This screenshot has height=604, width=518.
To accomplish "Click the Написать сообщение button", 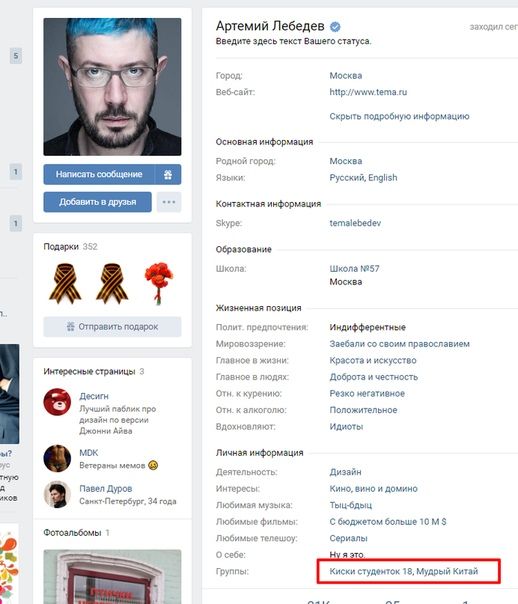I will (99, 174).
